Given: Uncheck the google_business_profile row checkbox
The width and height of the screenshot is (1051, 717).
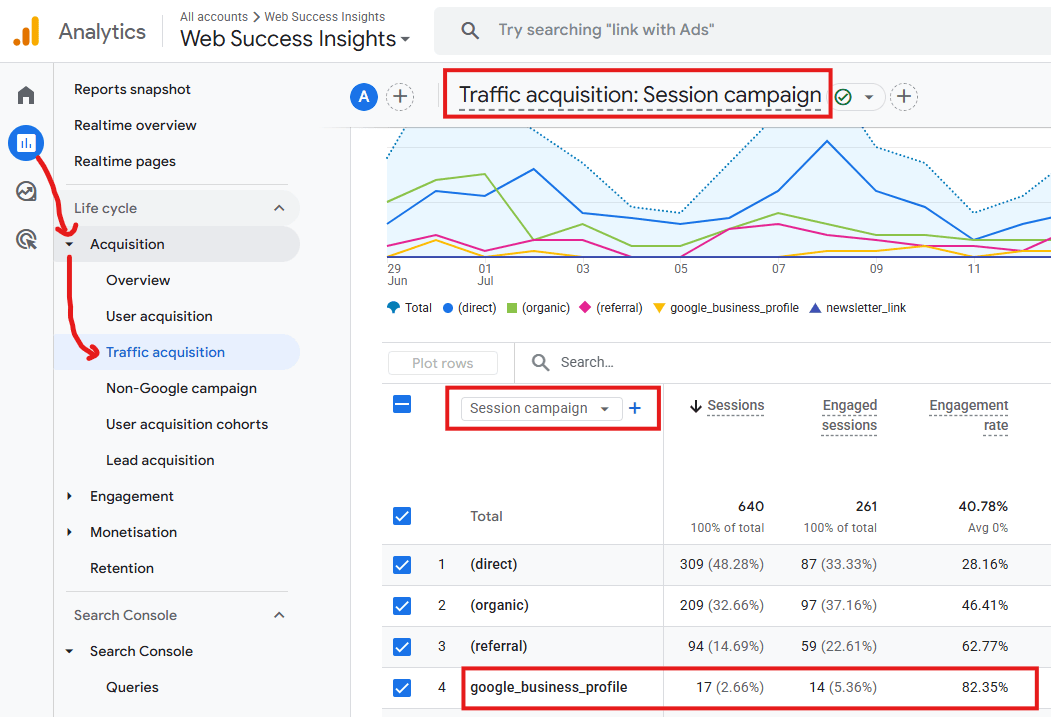Looking at the screenshot, I should tap(402, 688).
